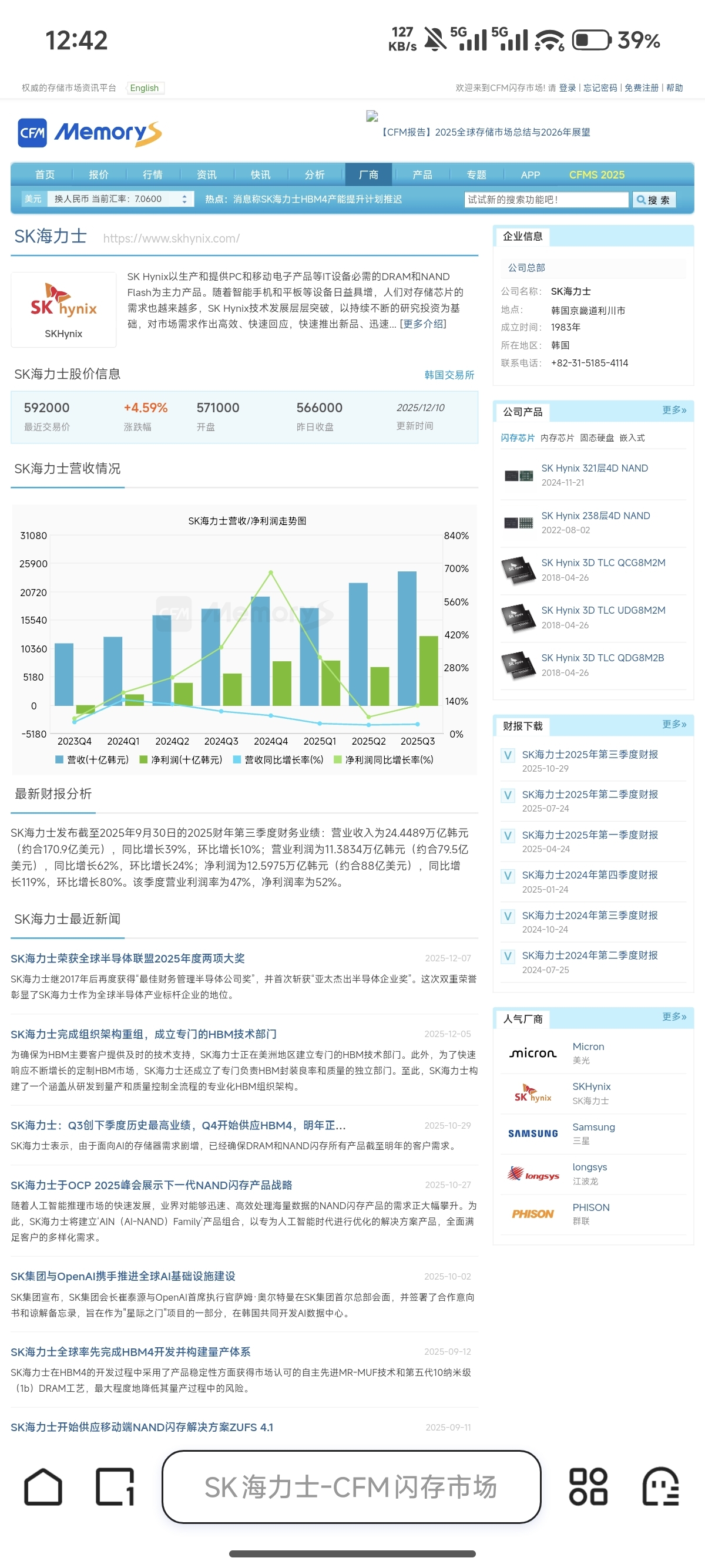This screenshot has width=705, height=1568.
Task: Click the 登录 login link
Action: (x=568, y=88)
